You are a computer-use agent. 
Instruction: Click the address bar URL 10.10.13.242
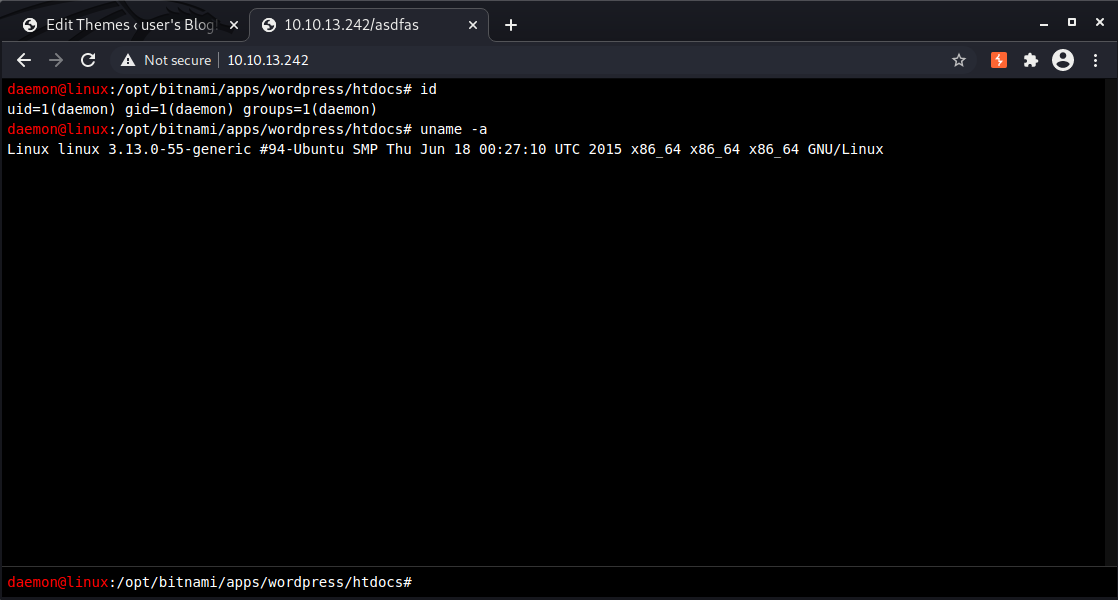point(268,61)
